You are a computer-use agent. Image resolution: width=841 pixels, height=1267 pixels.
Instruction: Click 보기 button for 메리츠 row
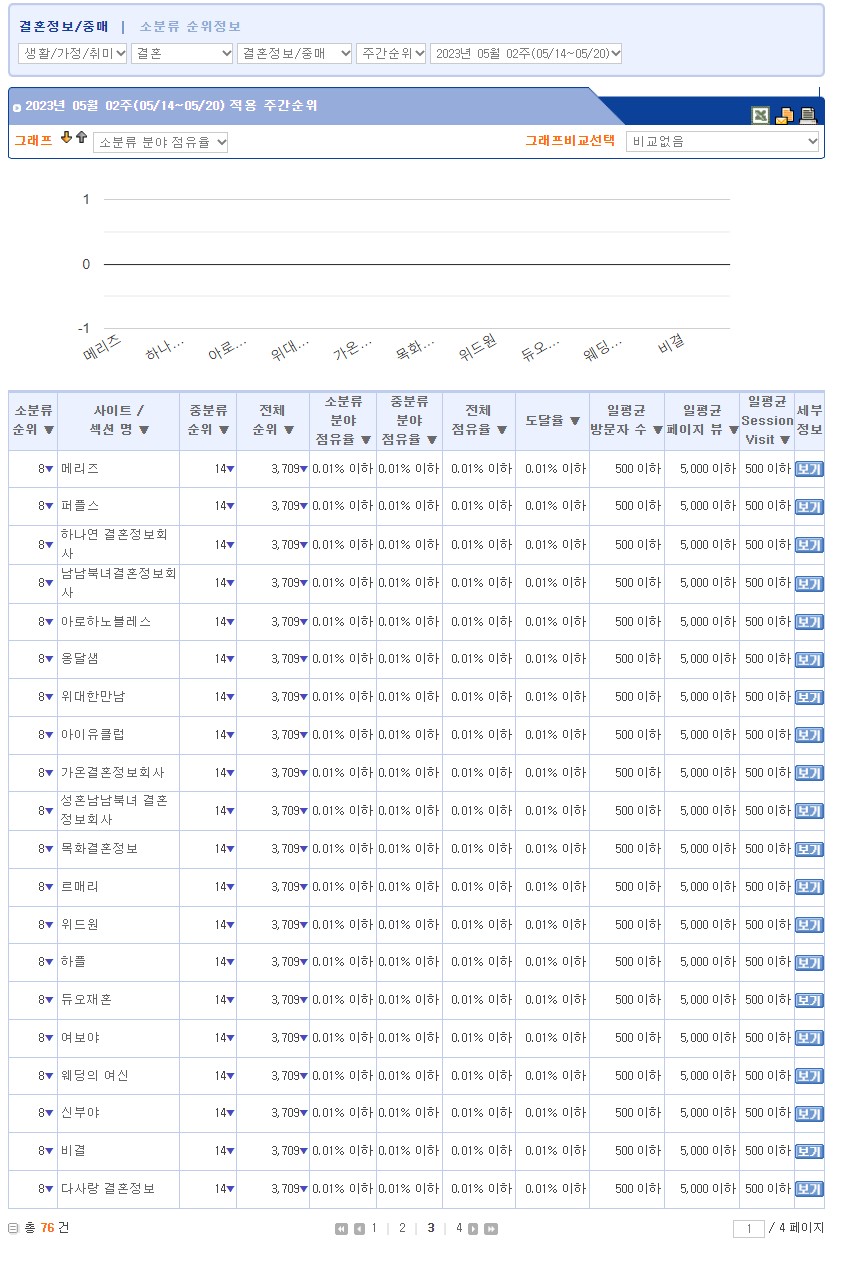point(808,469)
